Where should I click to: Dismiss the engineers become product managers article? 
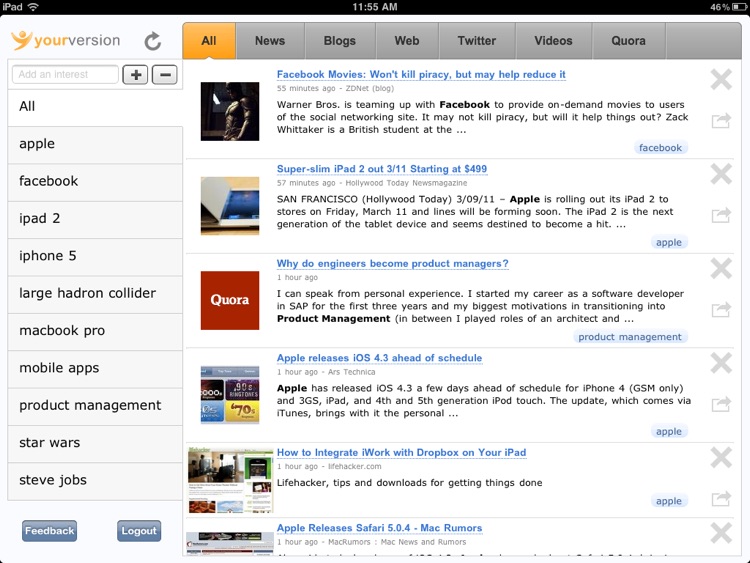coord(721,268)
